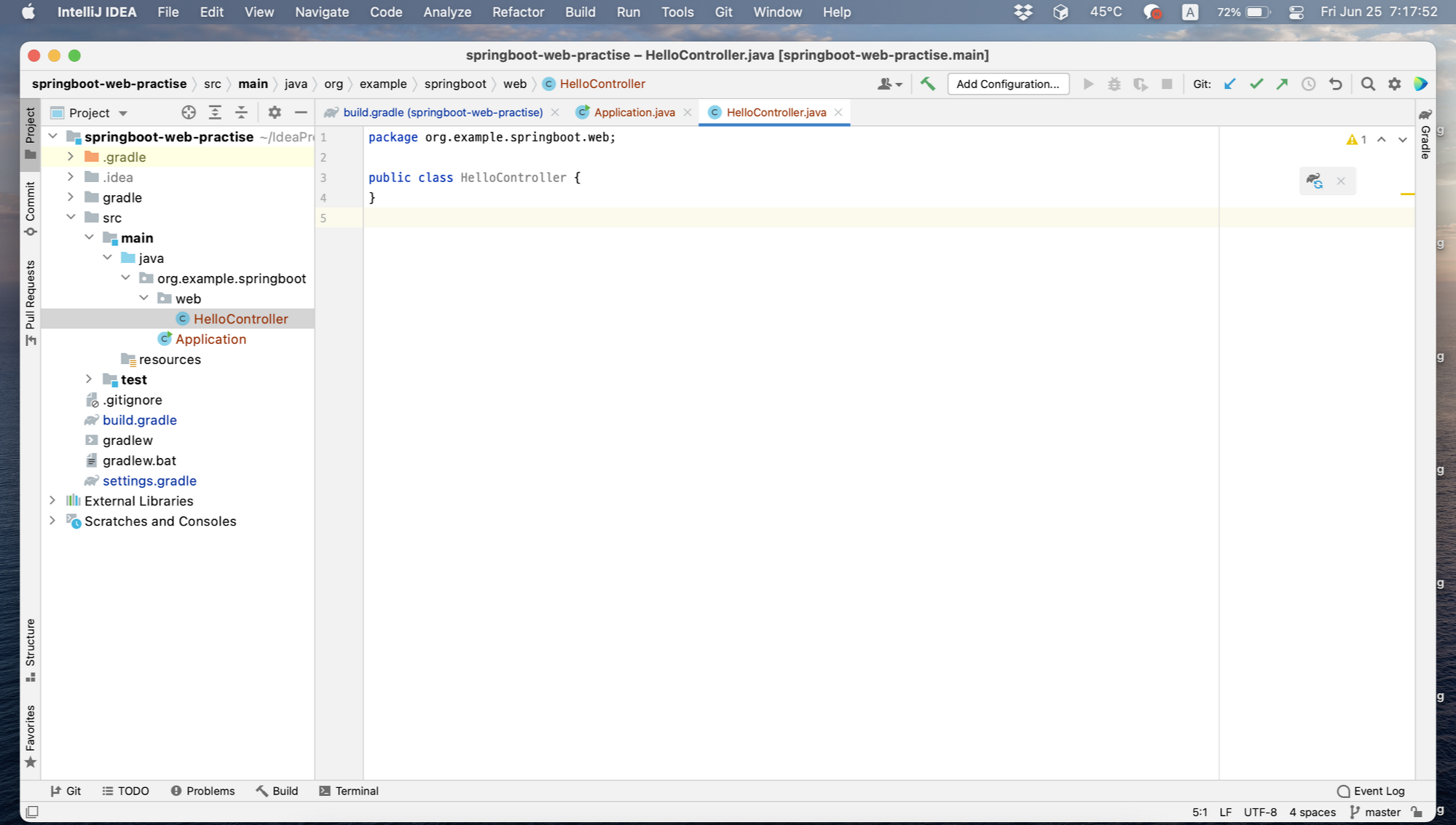The image size is (1456, 825).
Task: Click the Git Push arrow icon
Action: [1282, 84]
